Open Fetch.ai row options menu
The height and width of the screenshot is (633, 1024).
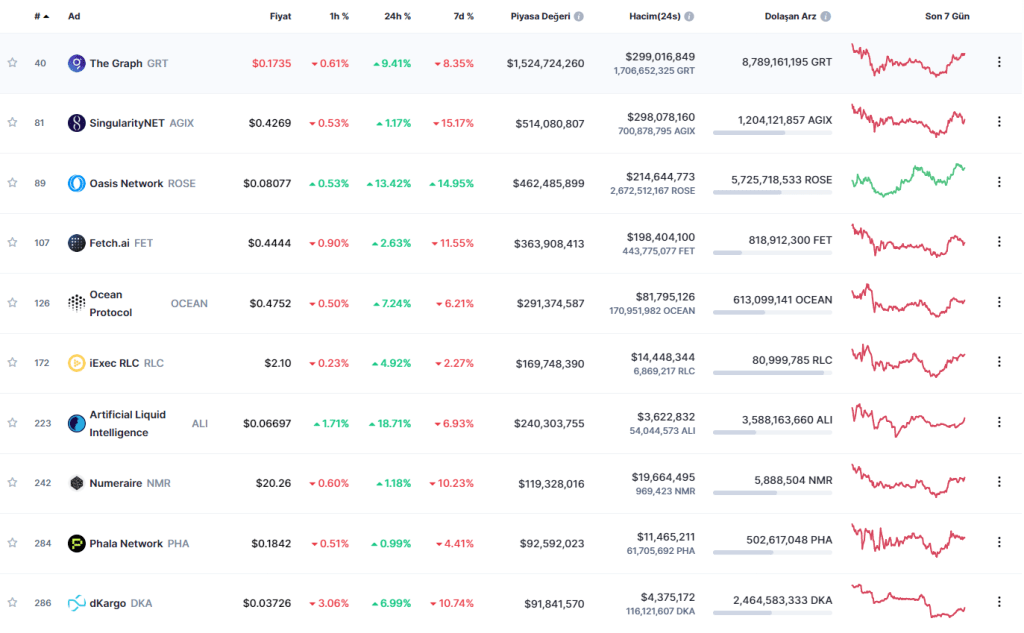tap(999, 242)
